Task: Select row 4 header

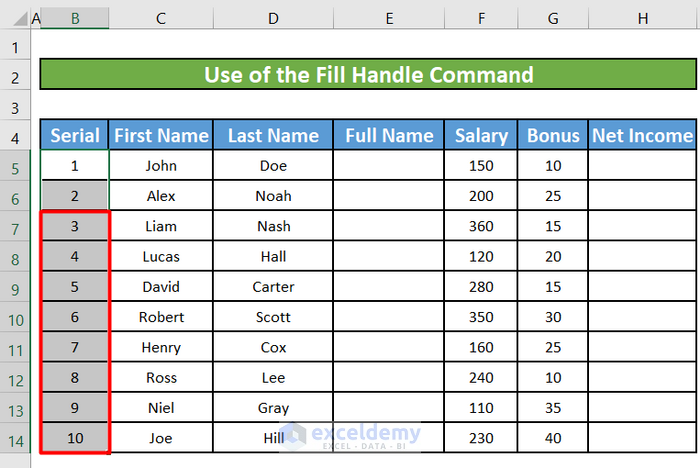Action: point(14,136)
